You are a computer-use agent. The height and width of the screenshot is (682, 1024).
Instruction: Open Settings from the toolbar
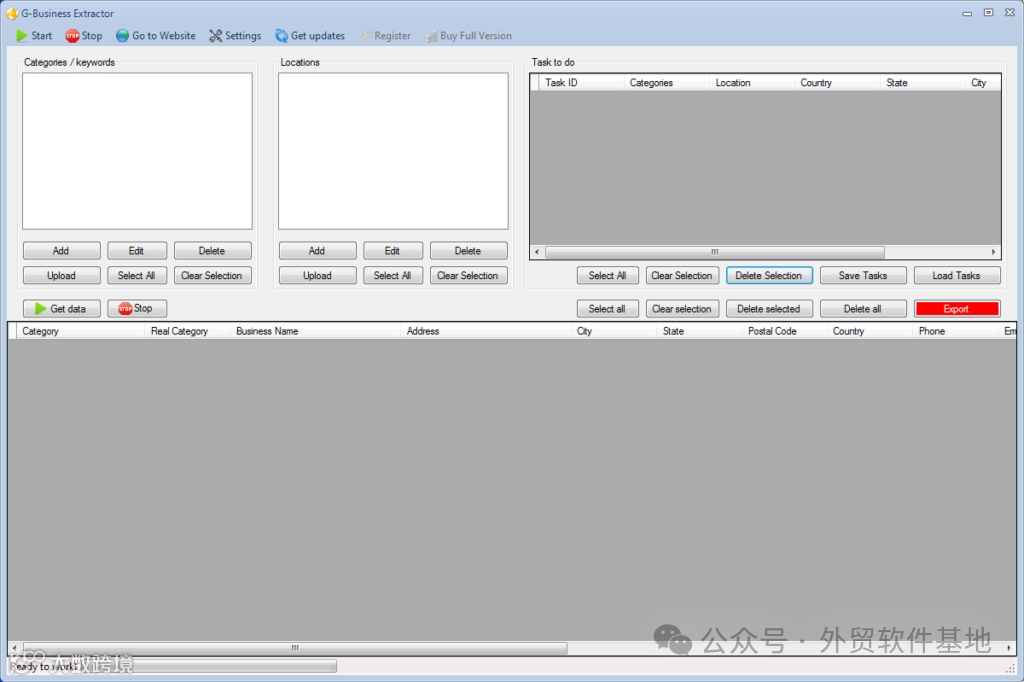pyautogui.click(x=235, y=35)
